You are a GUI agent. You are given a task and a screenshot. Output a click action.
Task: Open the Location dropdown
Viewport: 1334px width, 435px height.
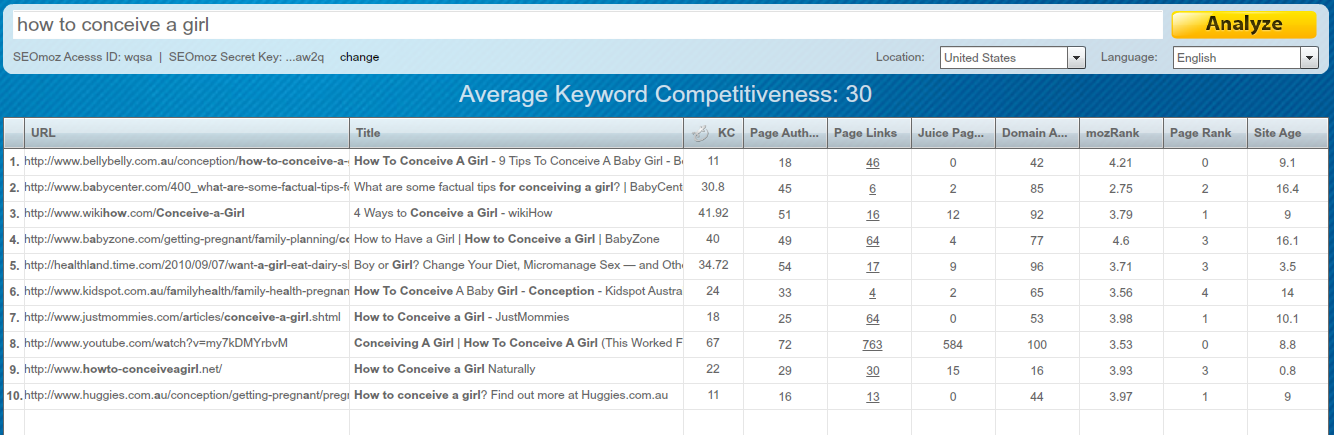coord(1012,58)
